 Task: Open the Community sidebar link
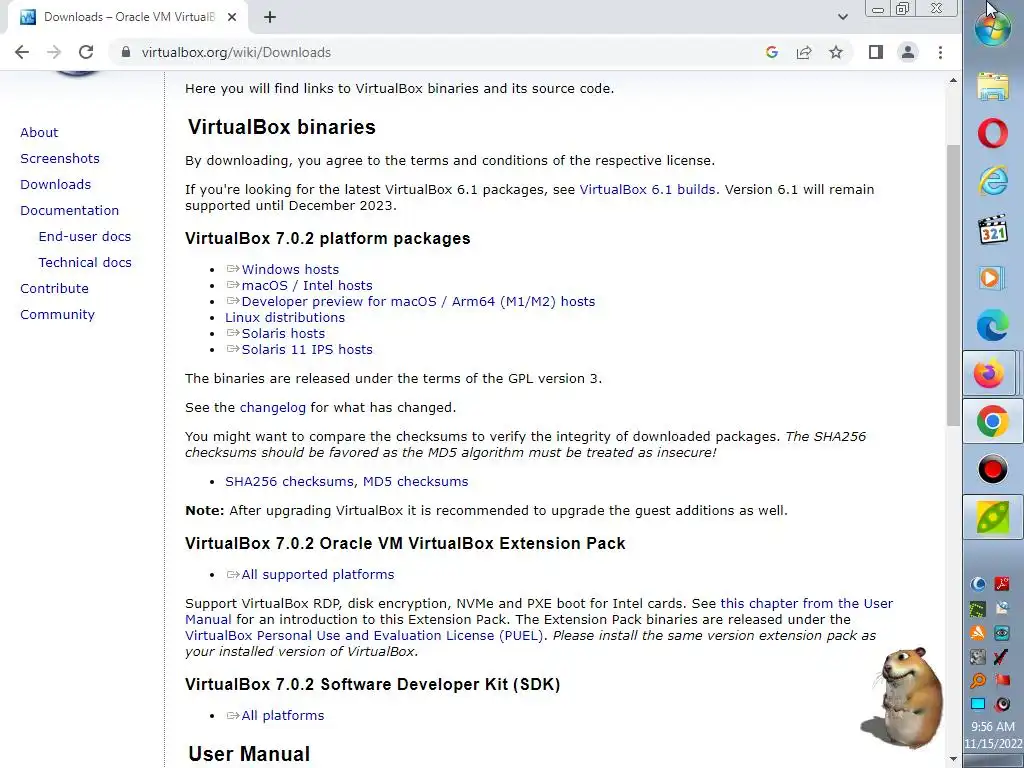tap(57, 315)
